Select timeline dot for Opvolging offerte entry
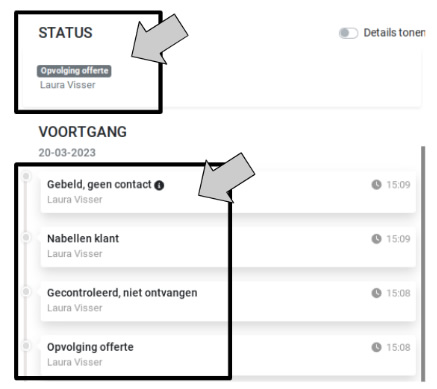Screen dimensions: 437x389 point(26,346)
